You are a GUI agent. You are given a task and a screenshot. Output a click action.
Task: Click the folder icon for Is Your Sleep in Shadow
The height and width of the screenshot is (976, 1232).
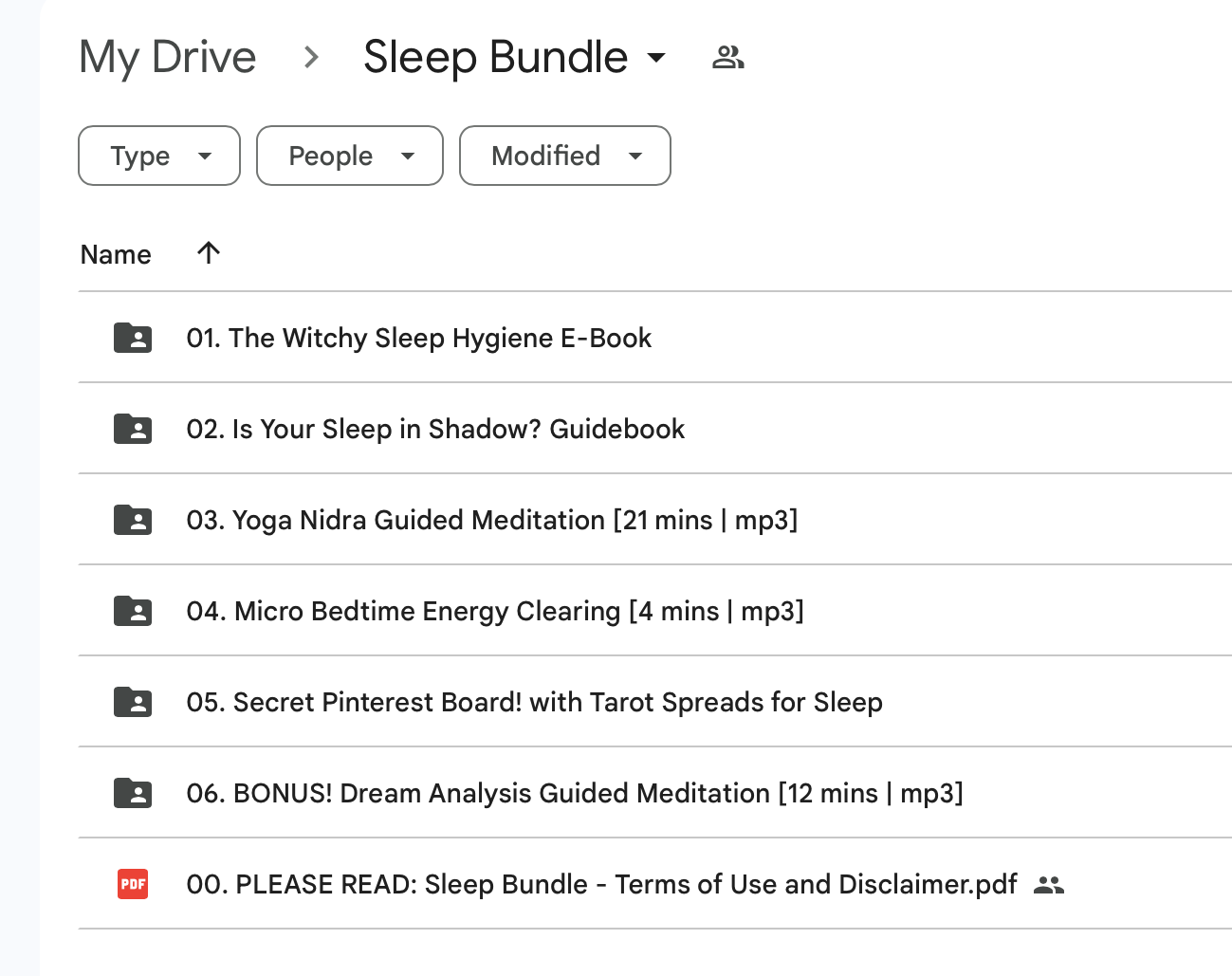133,429
